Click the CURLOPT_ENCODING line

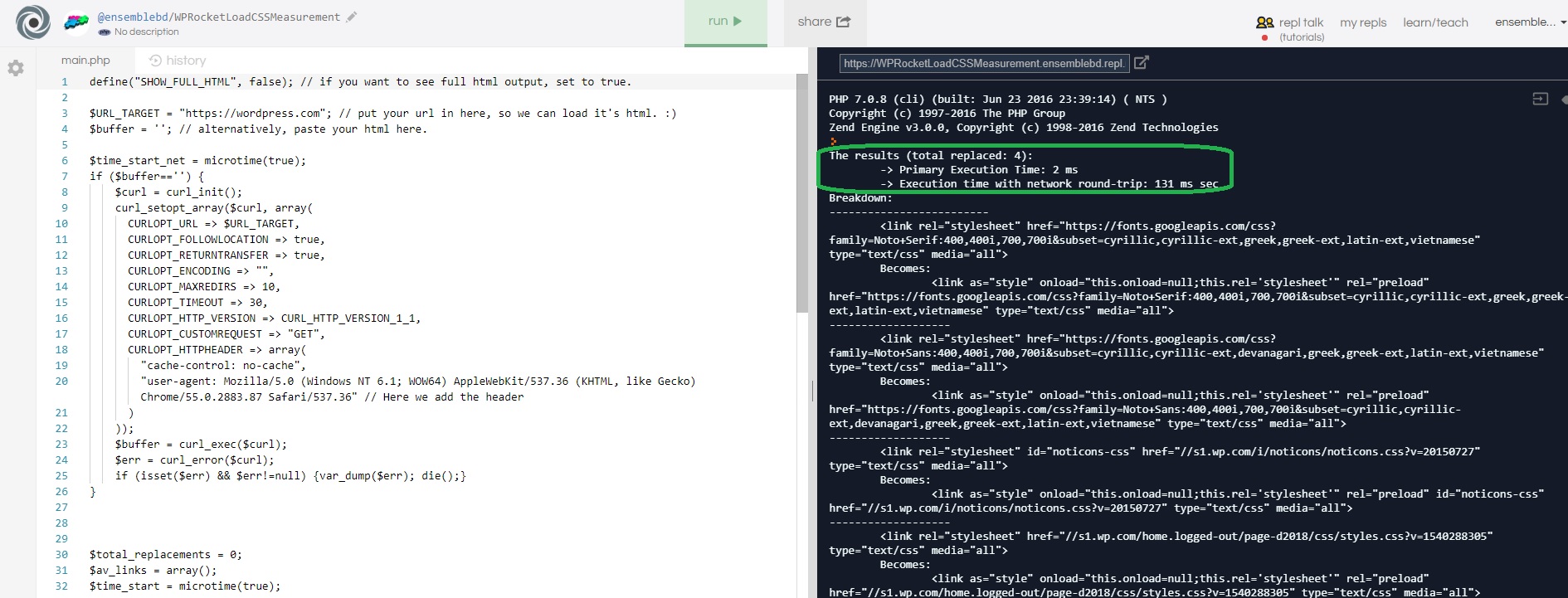click(201, 271)
